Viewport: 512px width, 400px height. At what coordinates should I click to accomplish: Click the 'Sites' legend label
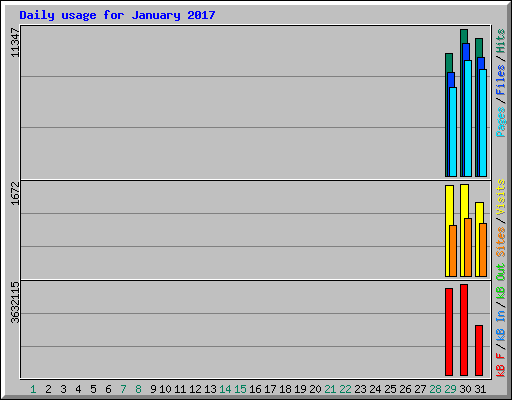coord(501,242)
